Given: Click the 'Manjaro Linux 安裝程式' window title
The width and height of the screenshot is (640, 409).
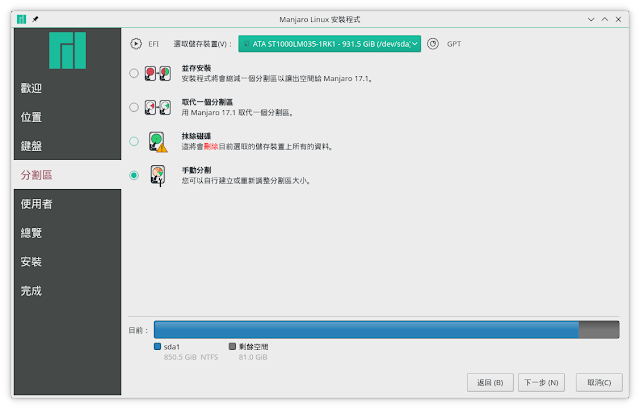Looking at the screenshot, I should pyautogui.click(x=320, y=20).
